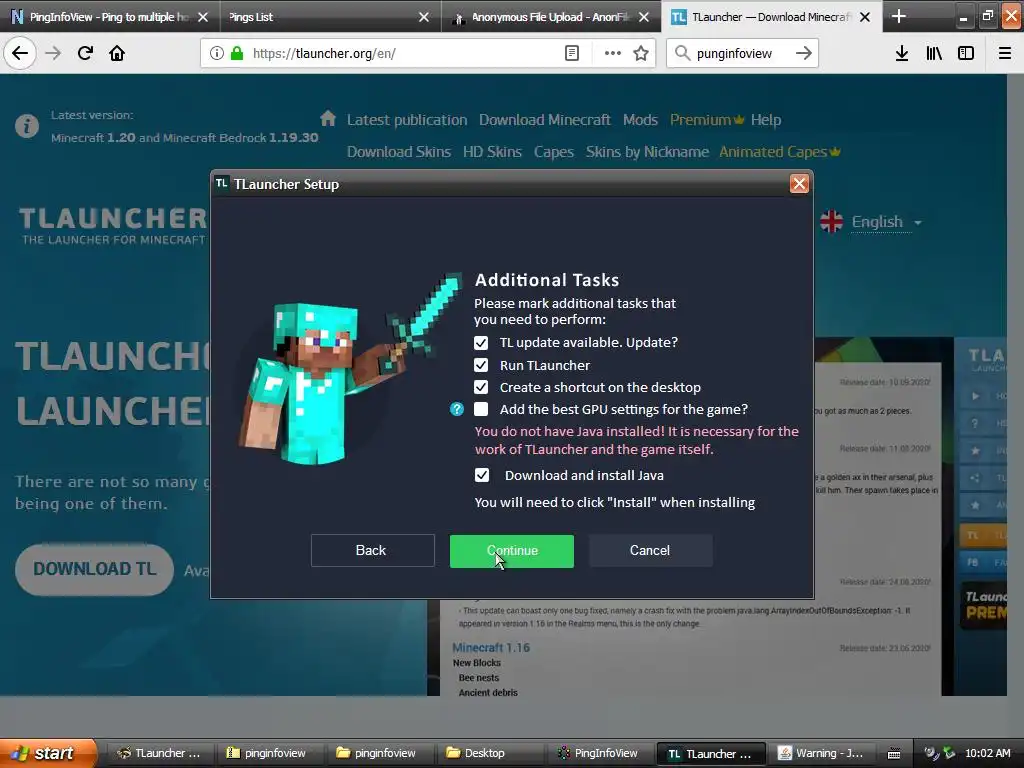This screenshot has width=1024, height=768.
Task: Click Cancel in TLauncher Setup
Action: [x=650, y=551]
